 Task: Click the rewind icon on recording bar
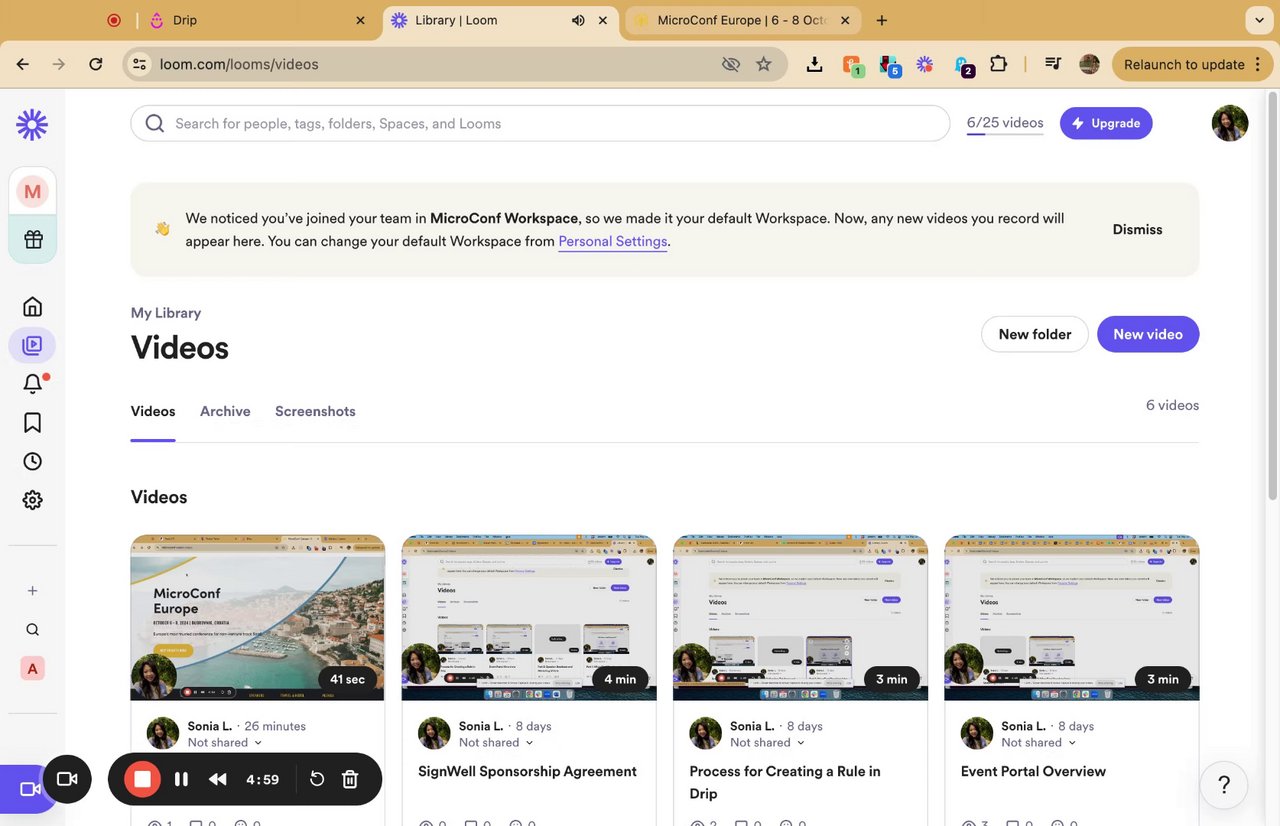[218, 779]
